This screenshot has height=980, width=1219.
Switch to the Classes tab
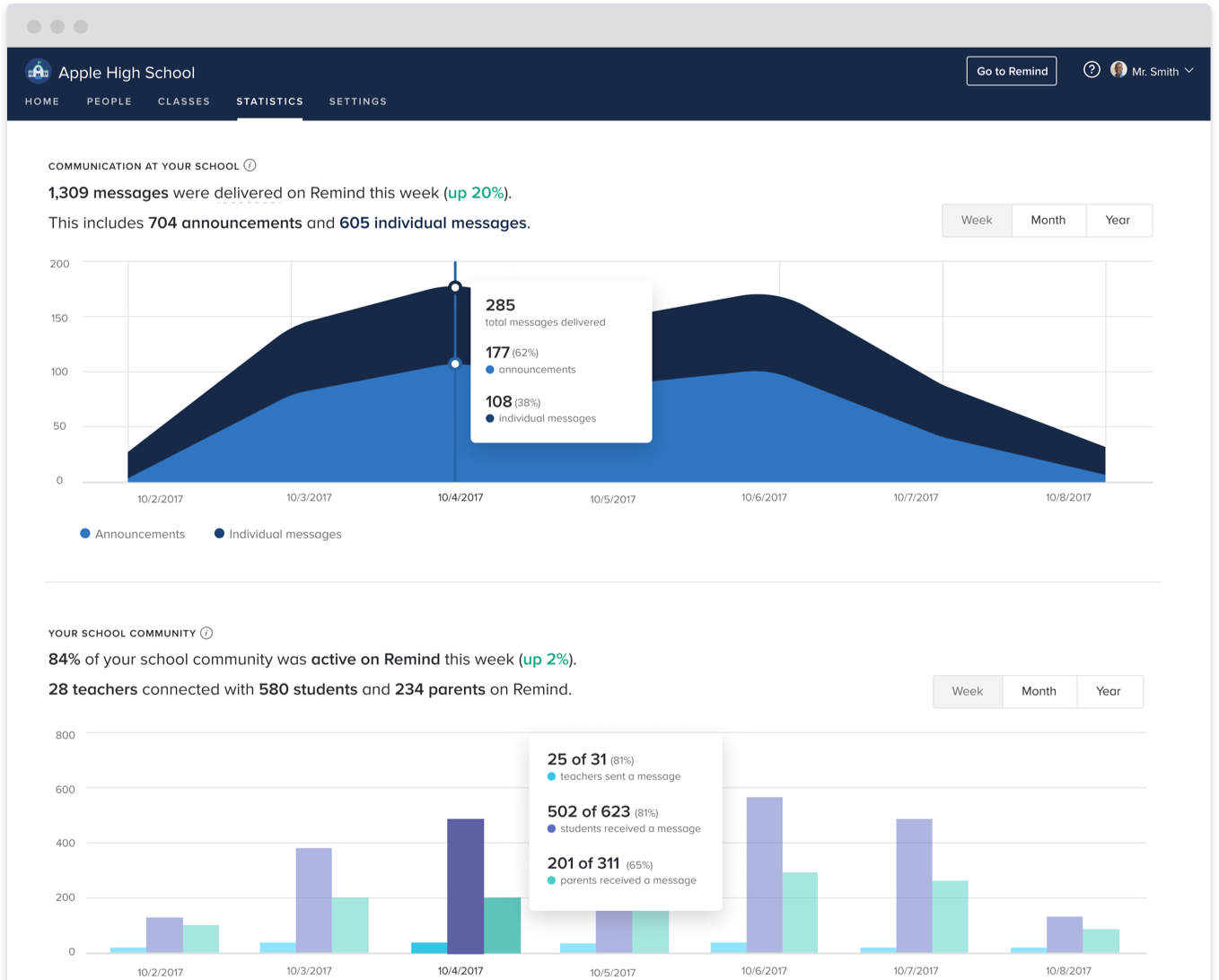pos(184,101)
